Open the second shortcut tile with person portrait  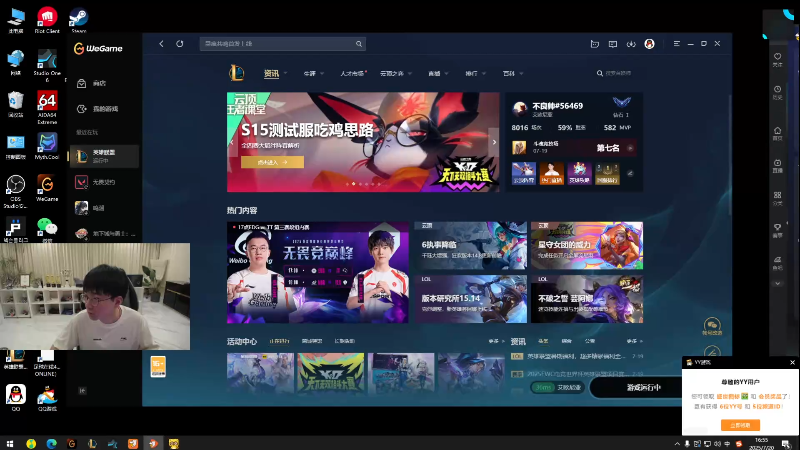point(552,173)
